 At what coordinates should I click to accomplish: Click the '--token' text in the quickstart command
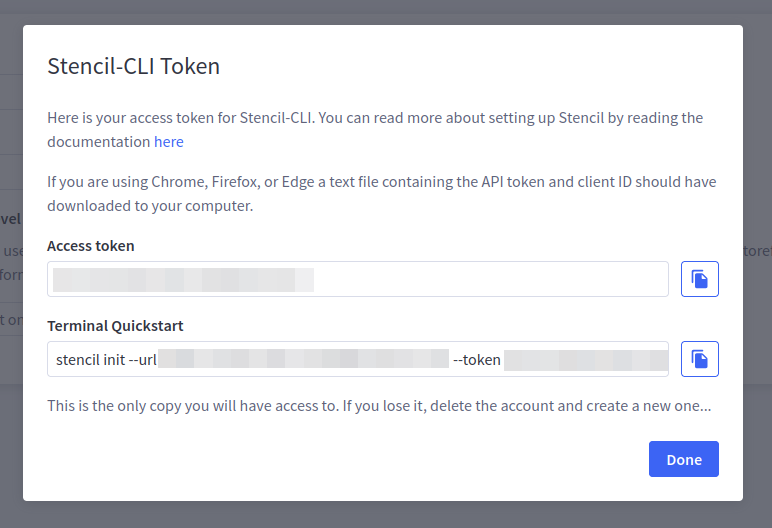pyautogui.click(x=477, y=359)
